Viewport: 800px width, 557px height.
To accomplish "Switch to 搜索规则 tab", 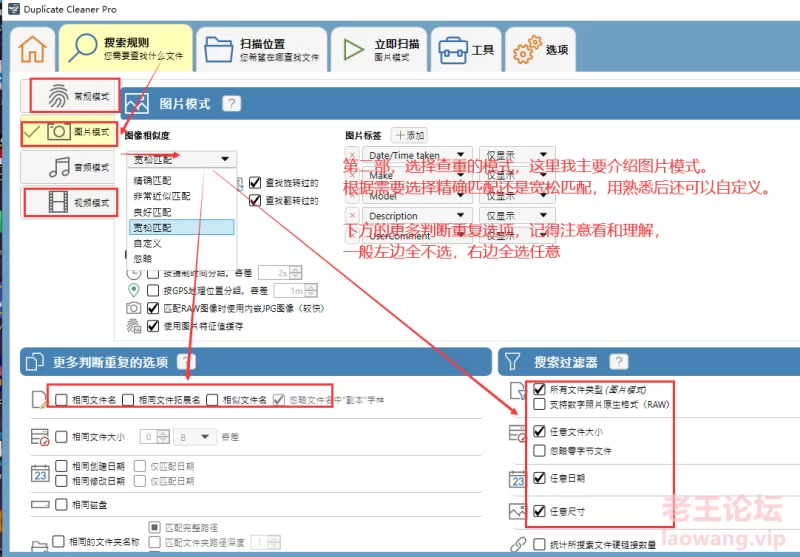I will 126,48.
